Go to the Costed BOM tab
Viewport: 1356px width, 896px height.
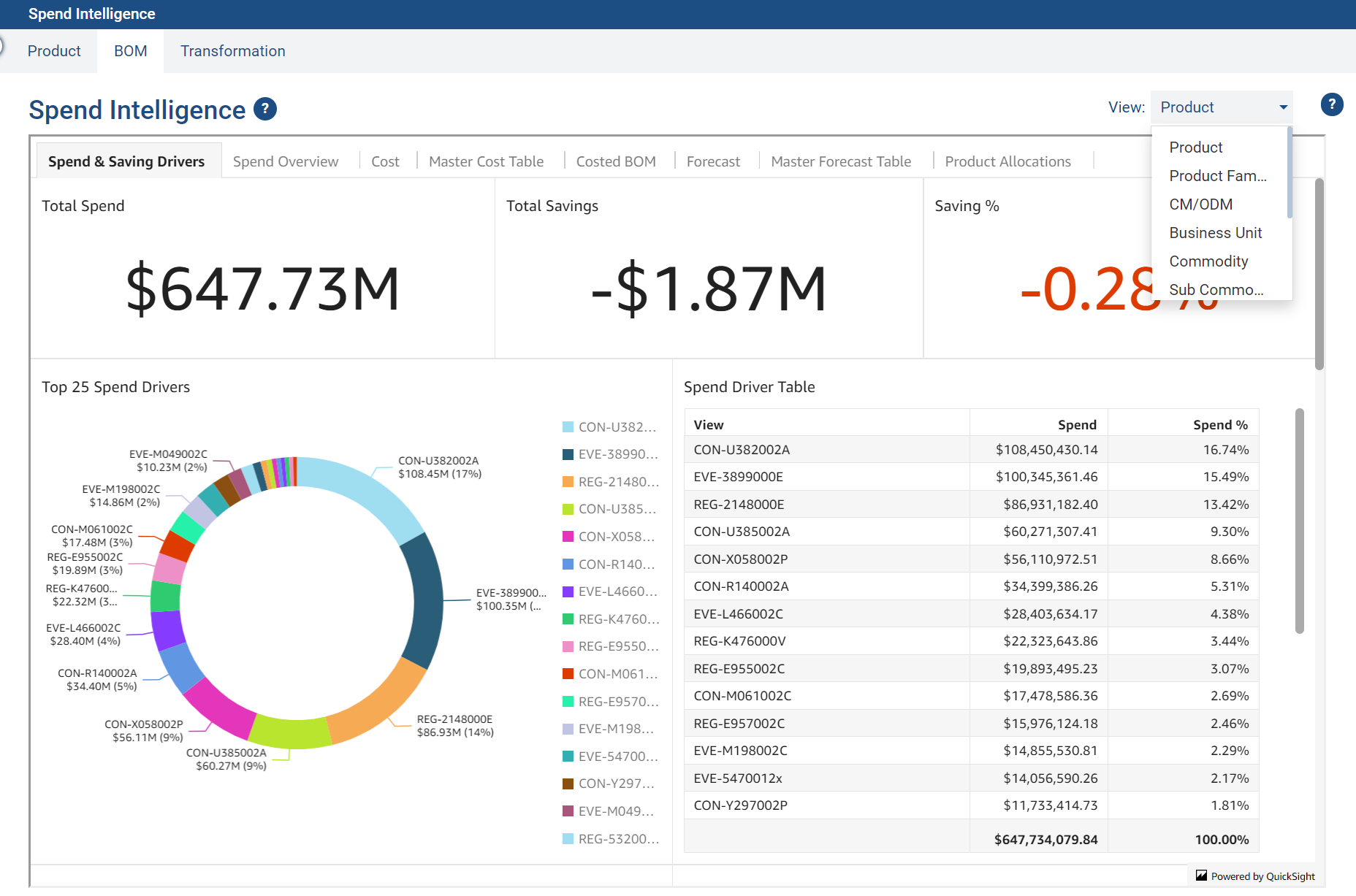click(x=615, y=161)
